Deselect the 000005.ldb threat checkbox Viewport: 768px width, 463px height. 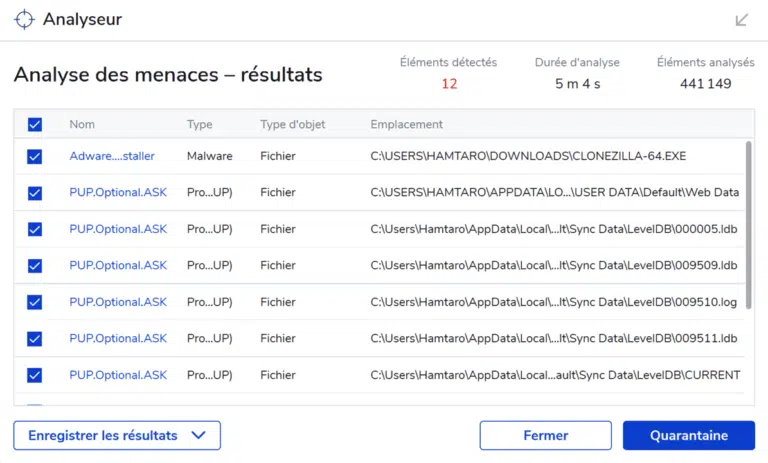click(35, 229)
